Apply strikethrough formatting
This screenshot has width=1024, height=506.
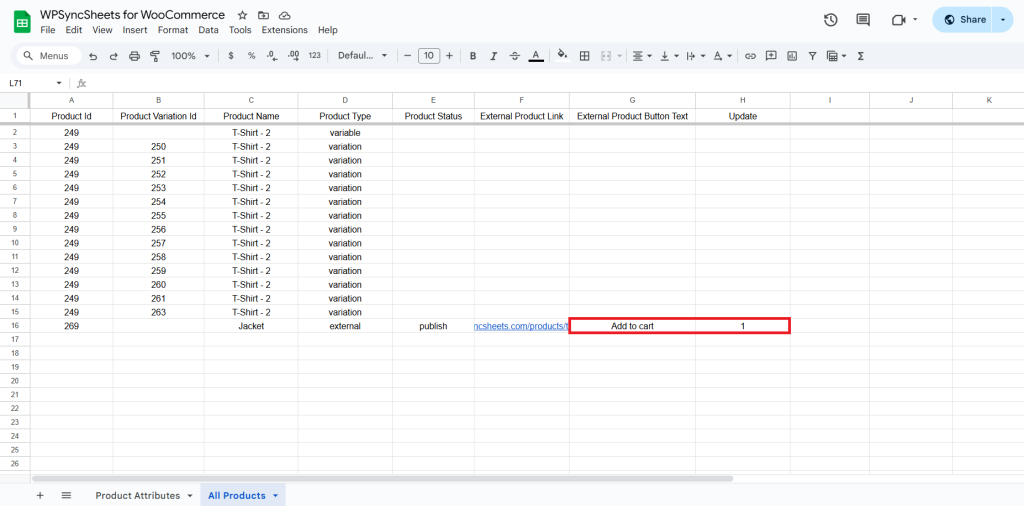coord(515,56)
